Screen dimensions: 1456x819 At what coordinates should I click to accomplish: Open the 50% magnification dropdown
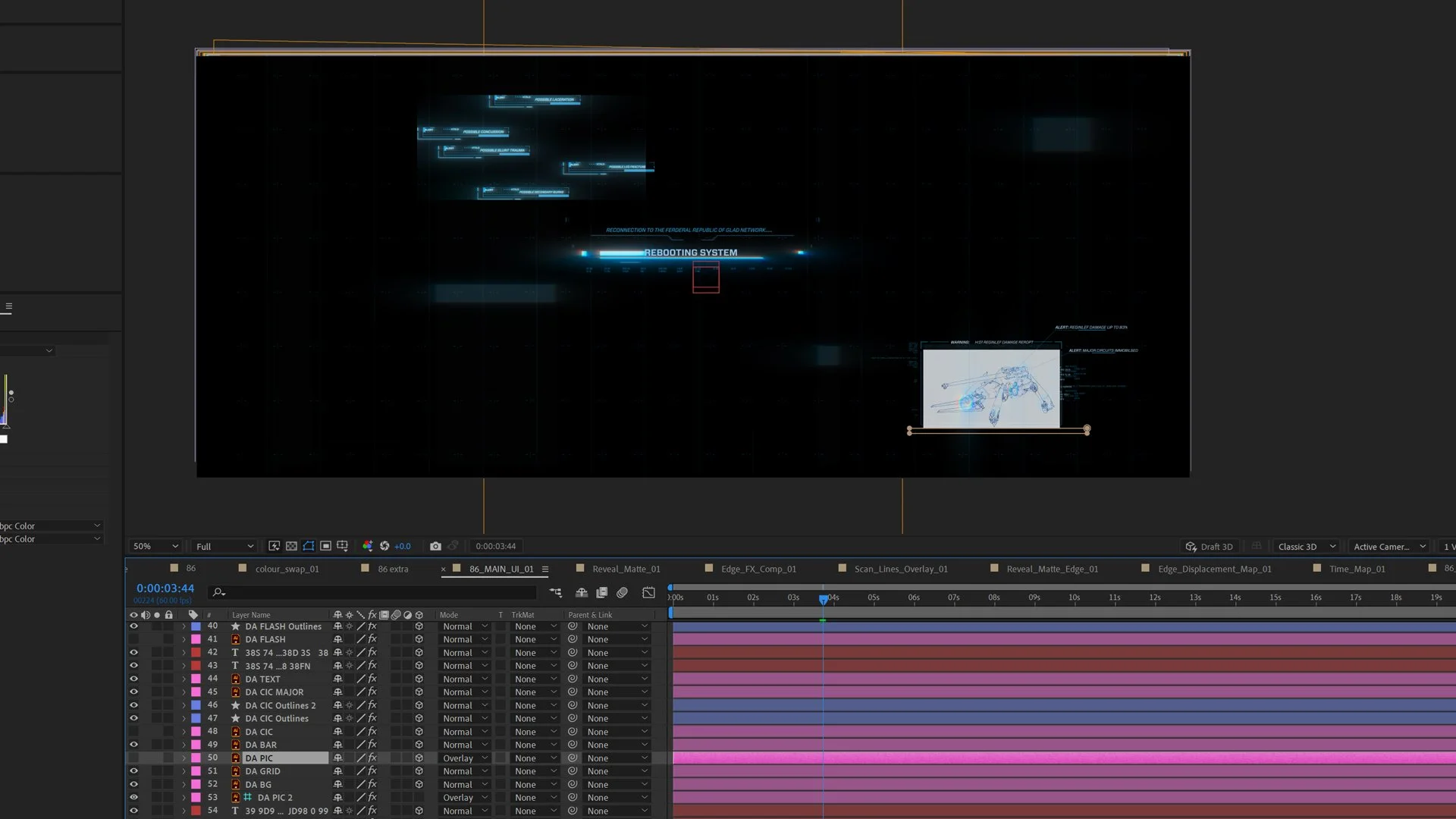pos(155,546)
